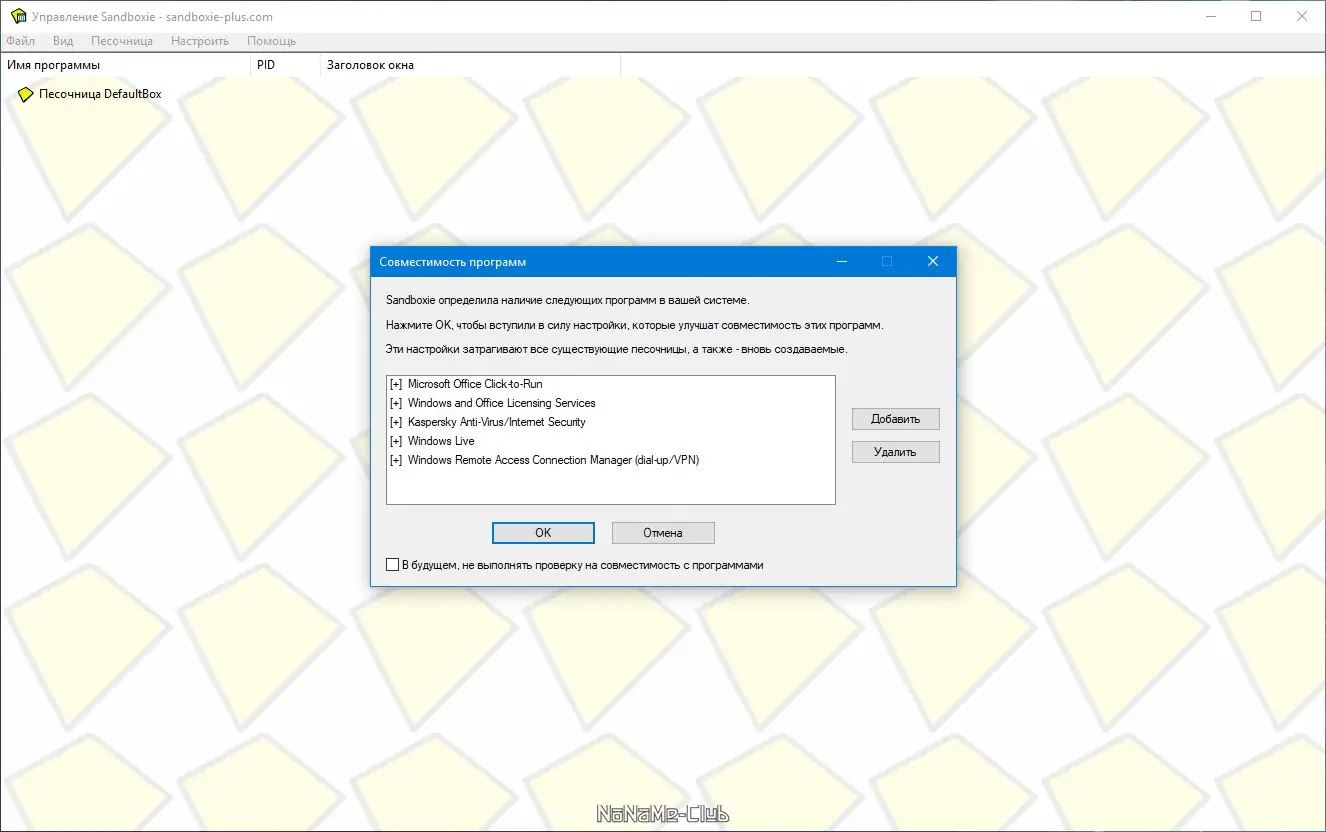Image resolution: width=1326 pixels, height=832 pixels.
Task: Click the Удалить button
Action: [895, 452]
